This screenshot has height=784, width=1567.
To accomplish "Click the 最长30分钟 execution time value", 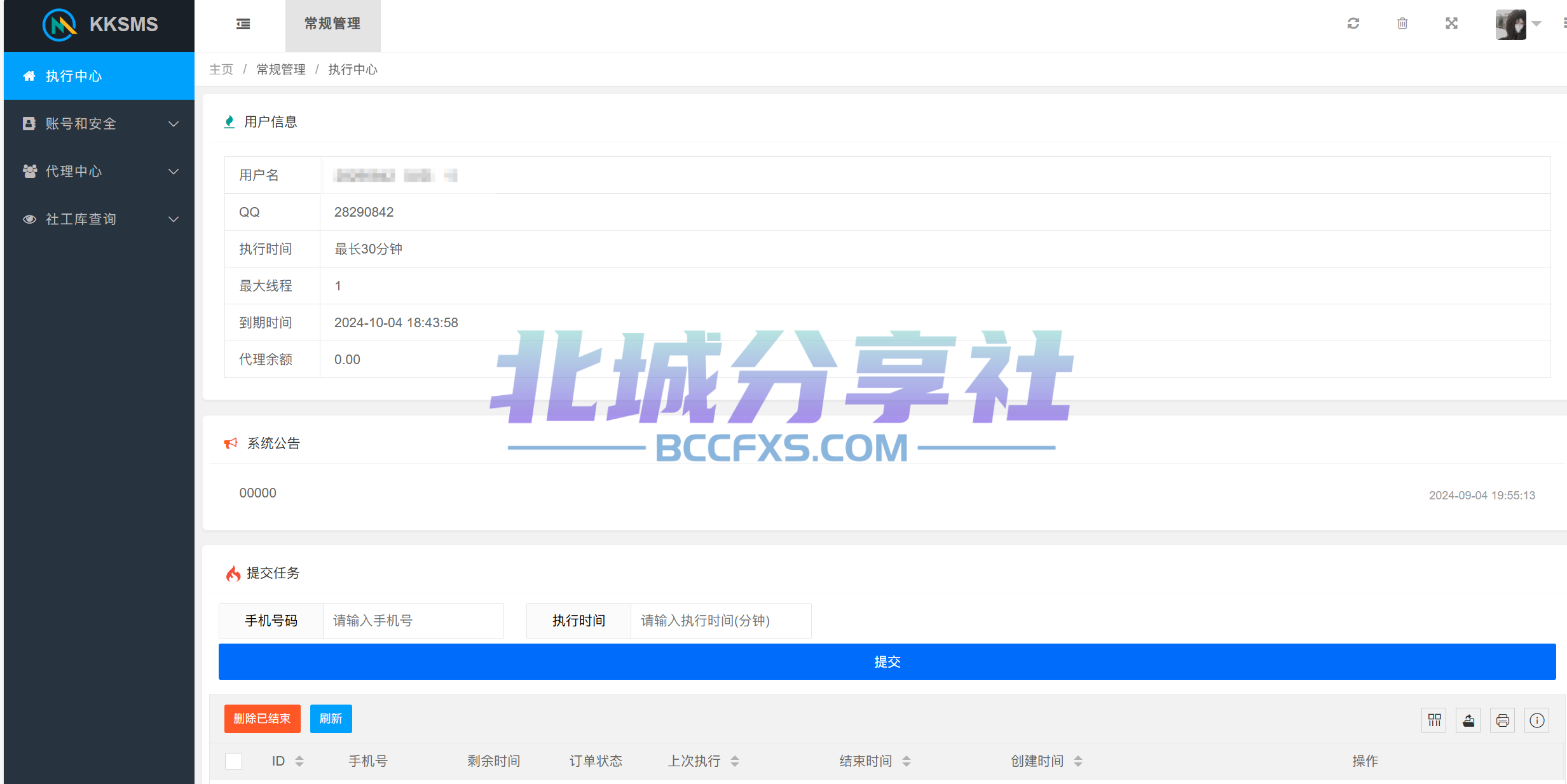I will [369, 249].
